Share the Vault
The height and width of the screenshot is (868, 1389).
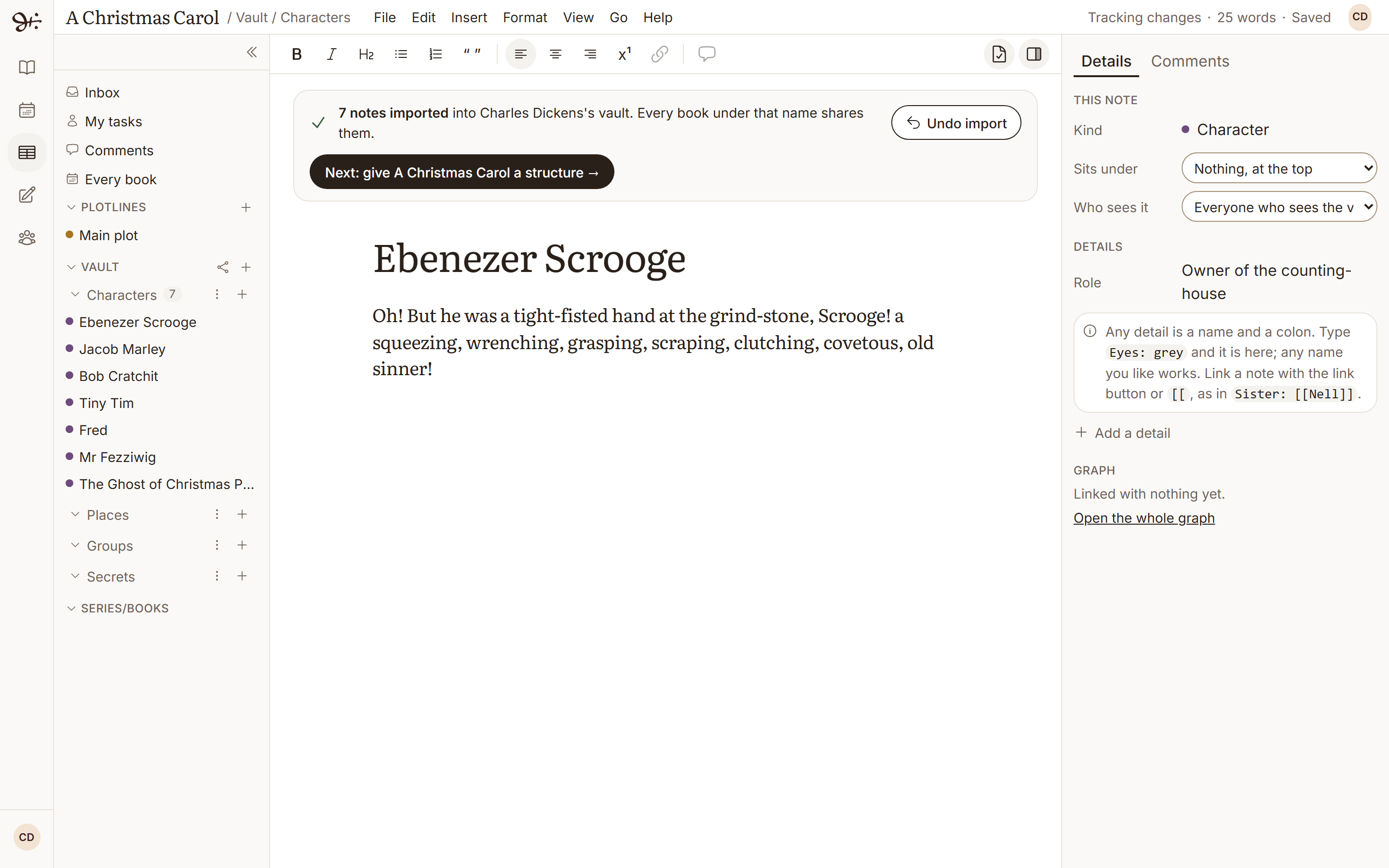click(x=223, y=267)
